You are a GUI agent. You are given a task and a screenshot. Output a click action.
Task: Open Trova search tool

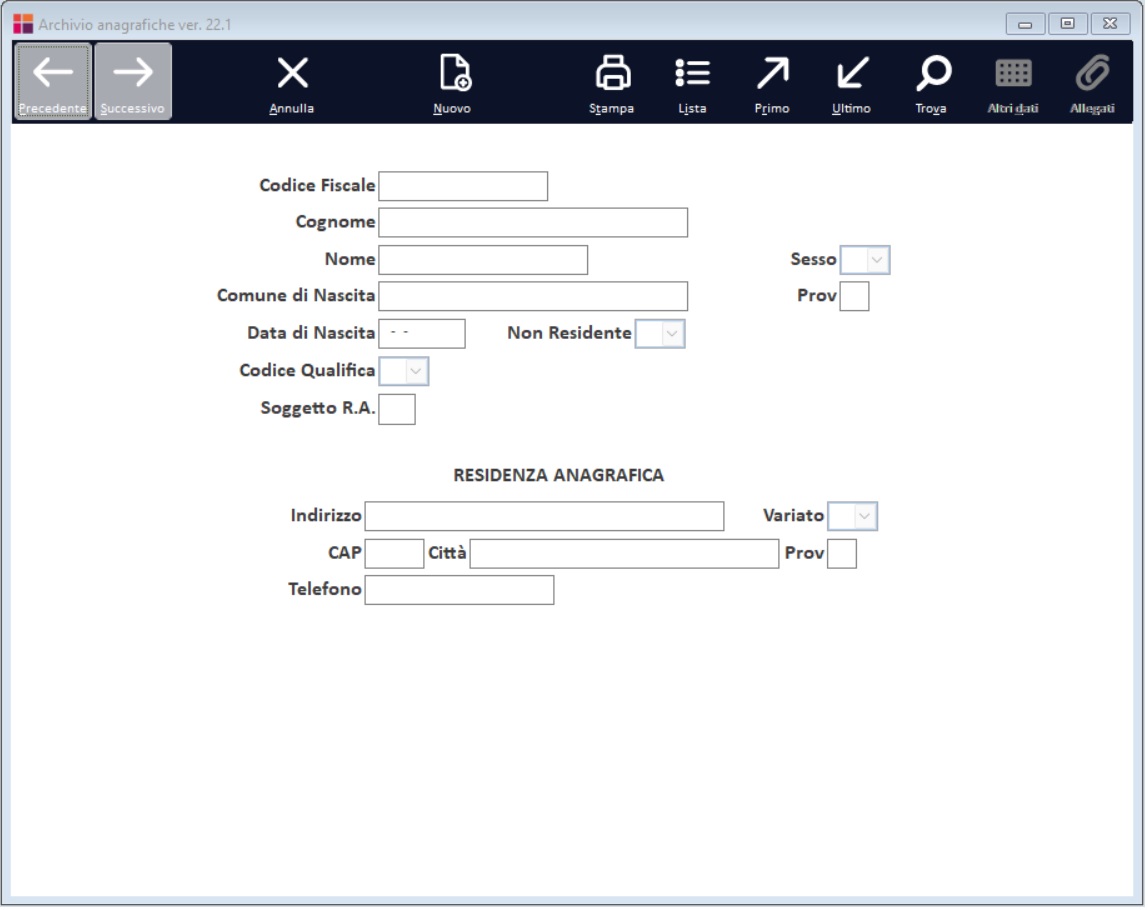point(933,84)
